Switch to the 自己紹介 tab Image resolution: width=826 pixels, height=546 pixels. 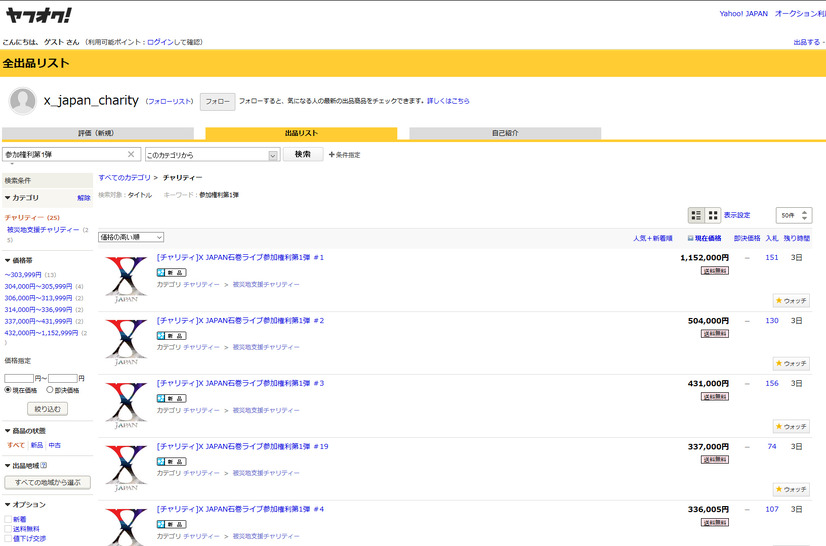505,133
